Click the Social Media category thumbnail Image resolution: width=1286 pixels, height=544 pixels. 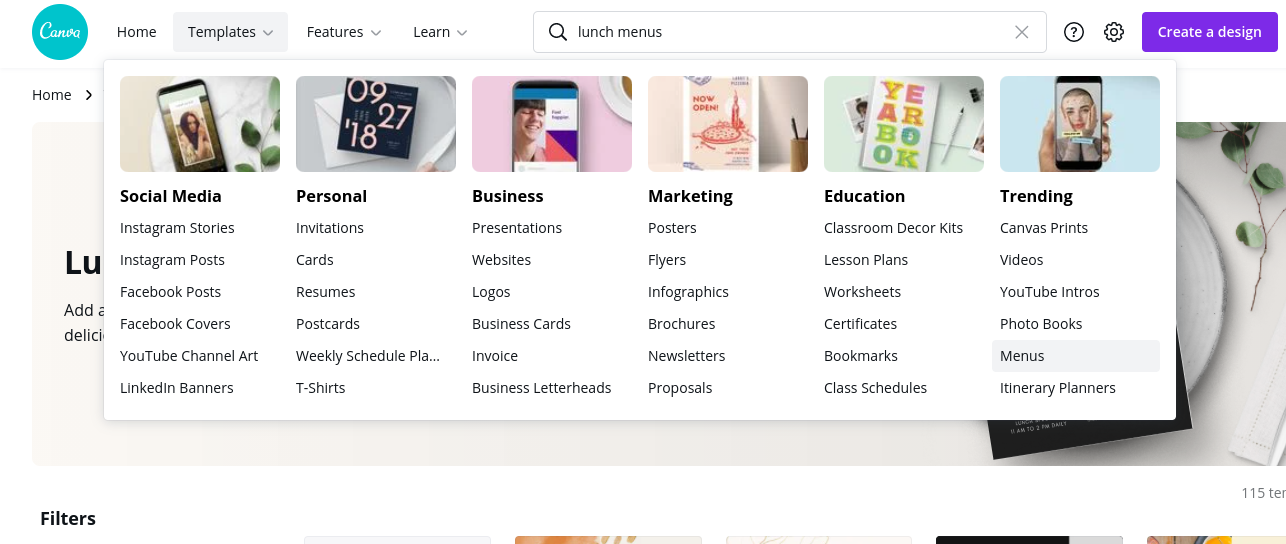[x=200, y=124]
